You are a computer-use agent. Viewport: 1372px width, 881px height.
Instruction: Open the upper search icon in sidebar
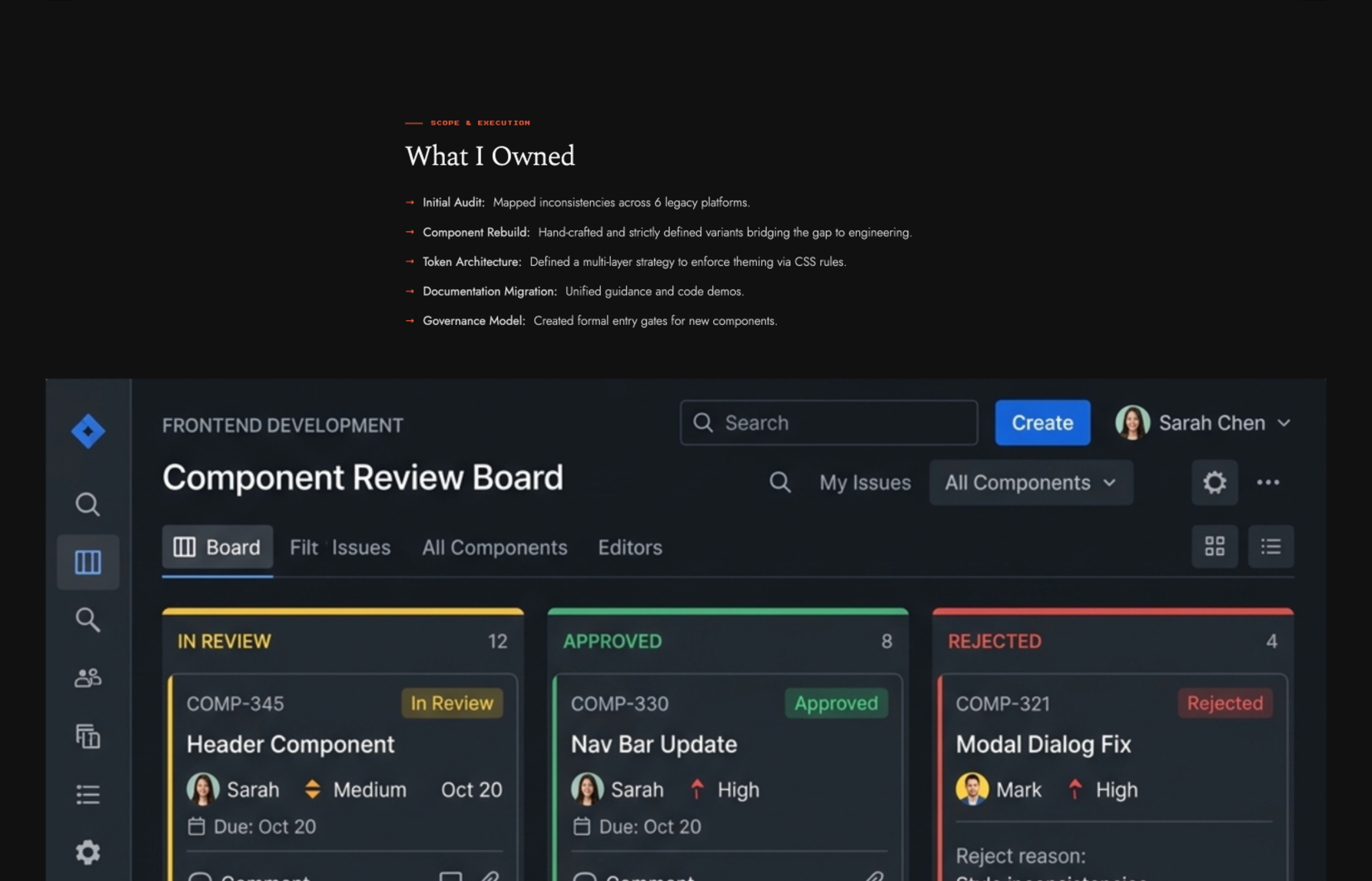click(x=88, y=504)
